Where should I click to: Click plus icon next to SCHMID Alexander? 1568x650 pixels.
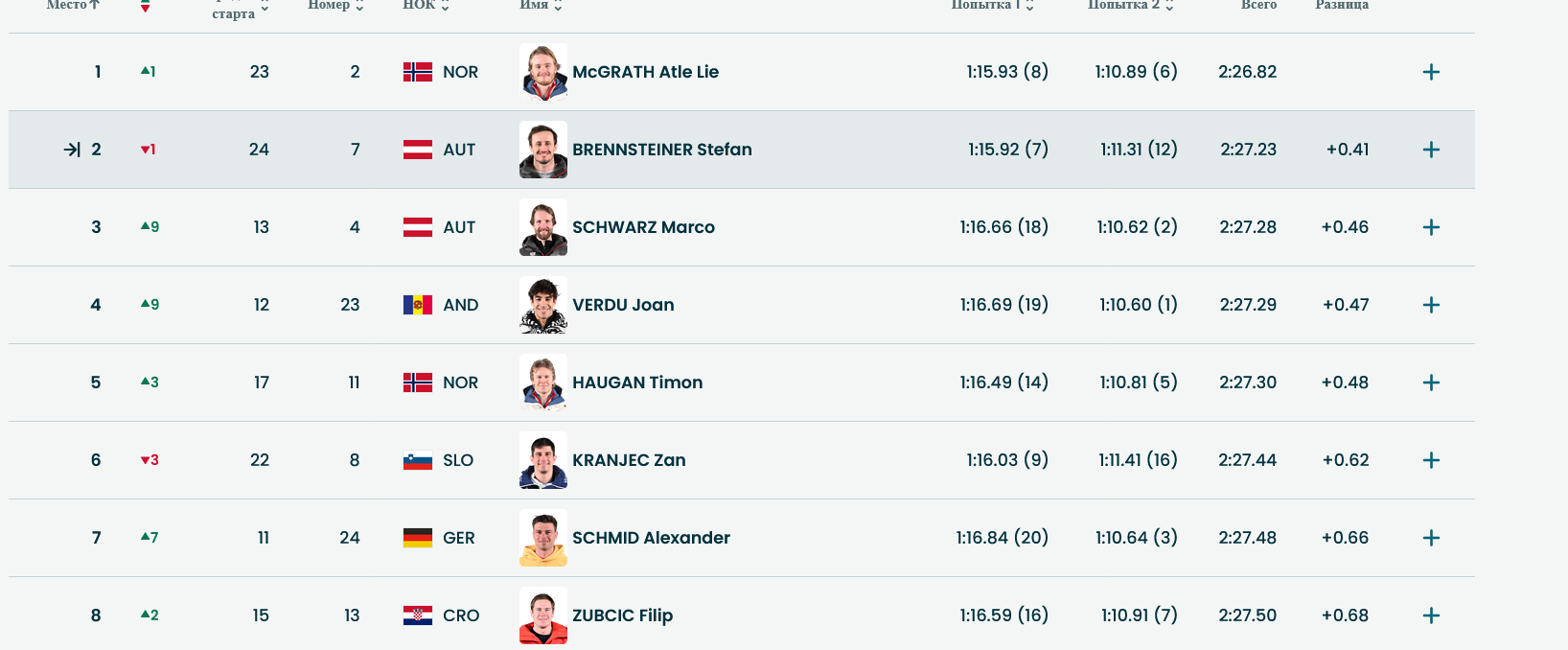point(1431,538)
